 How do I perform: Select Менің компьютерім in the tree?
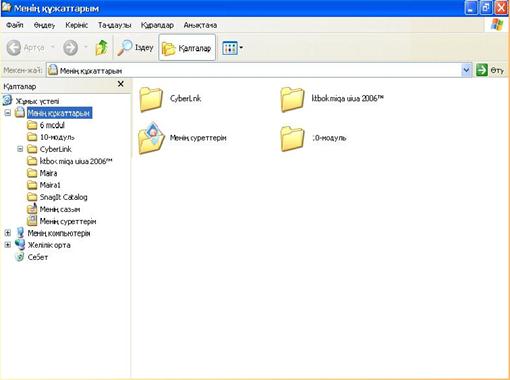pyautogui.click(x=59, y=233)
